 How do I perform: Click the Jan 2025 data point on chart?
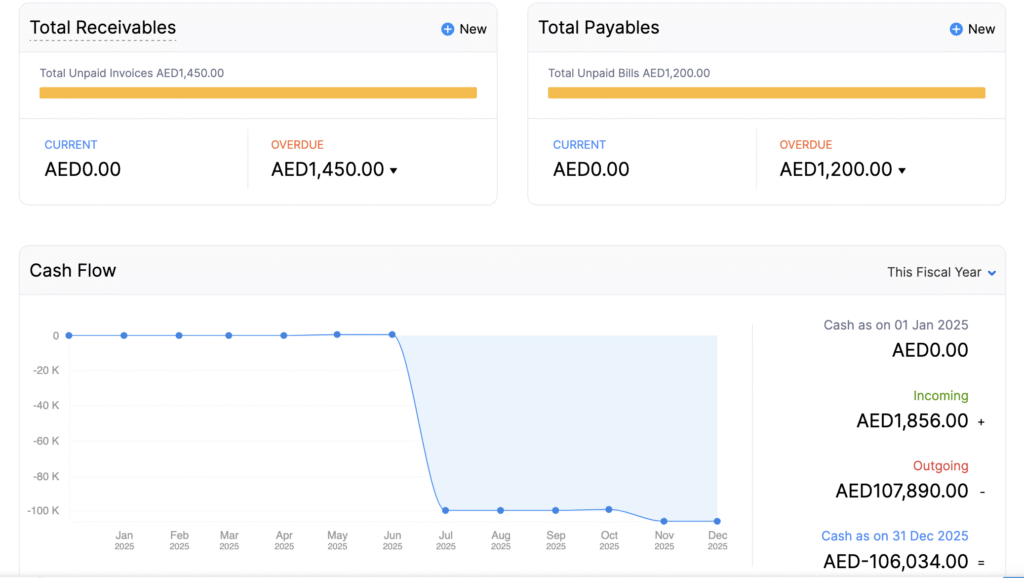click(x=123, y=336)
